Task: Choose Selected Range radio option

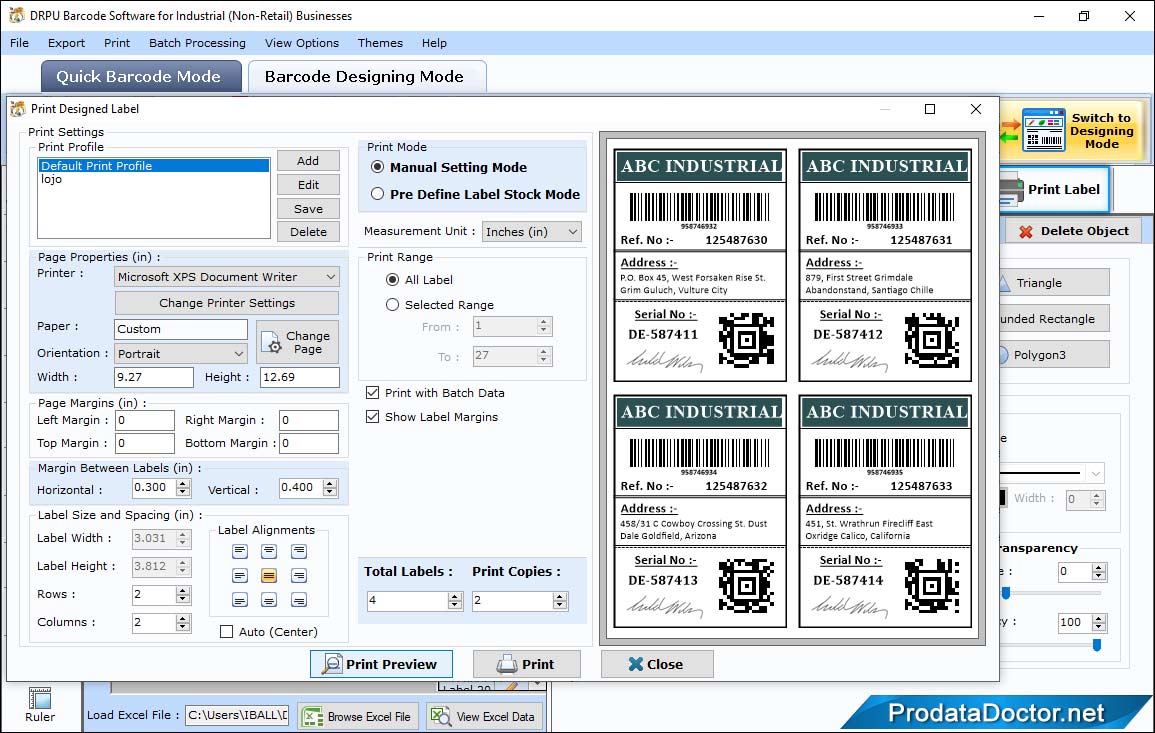Action: (x=393, y=305)
